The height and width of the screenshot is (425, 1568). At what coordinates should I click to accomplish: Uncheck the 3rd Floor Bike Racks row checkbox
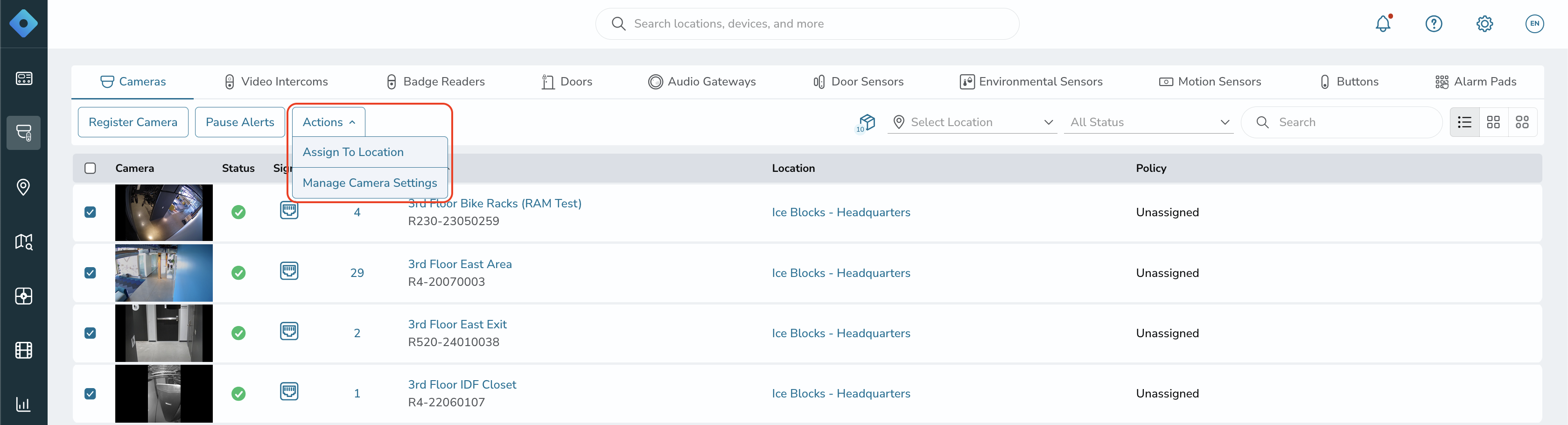(x=90, y=212)
